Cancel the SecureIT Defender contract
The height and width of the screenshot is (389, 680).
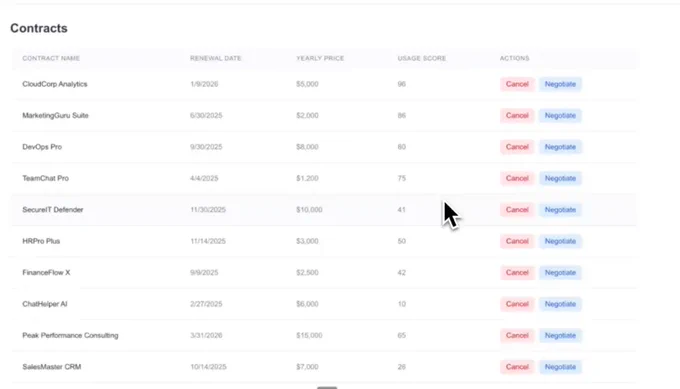(517, 210)
